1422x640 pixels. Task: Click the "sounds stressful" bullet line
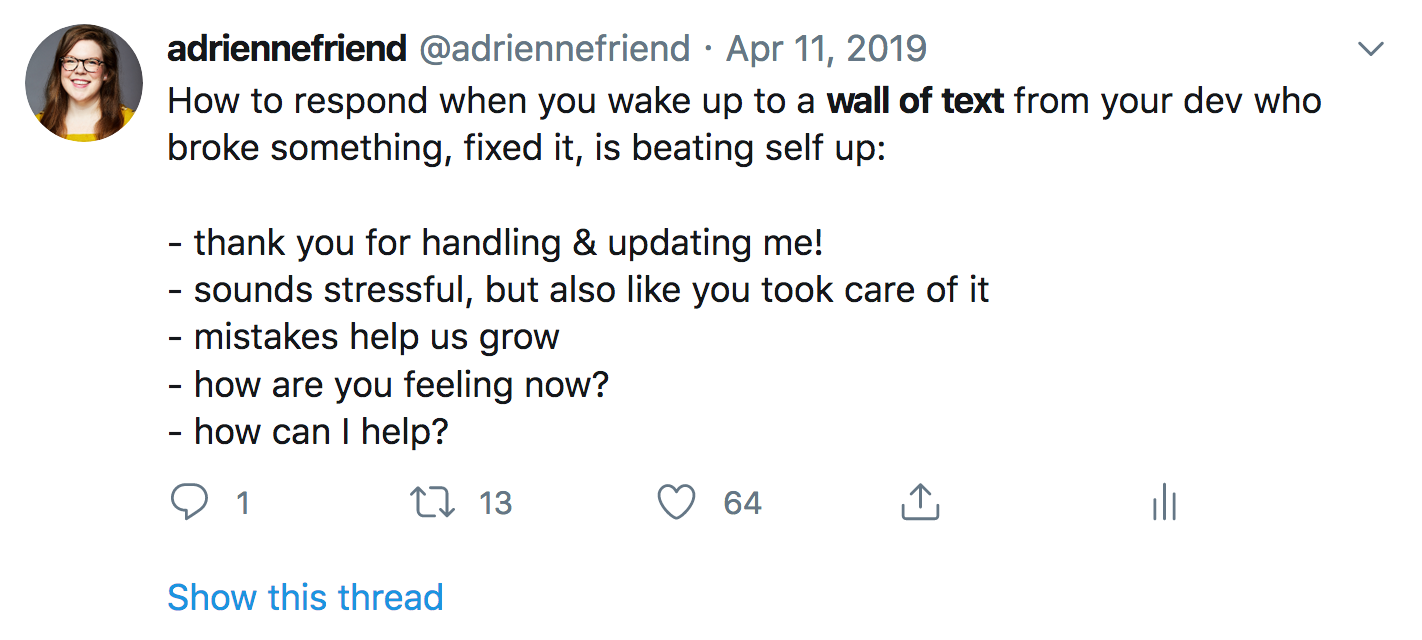click(578, 290)
